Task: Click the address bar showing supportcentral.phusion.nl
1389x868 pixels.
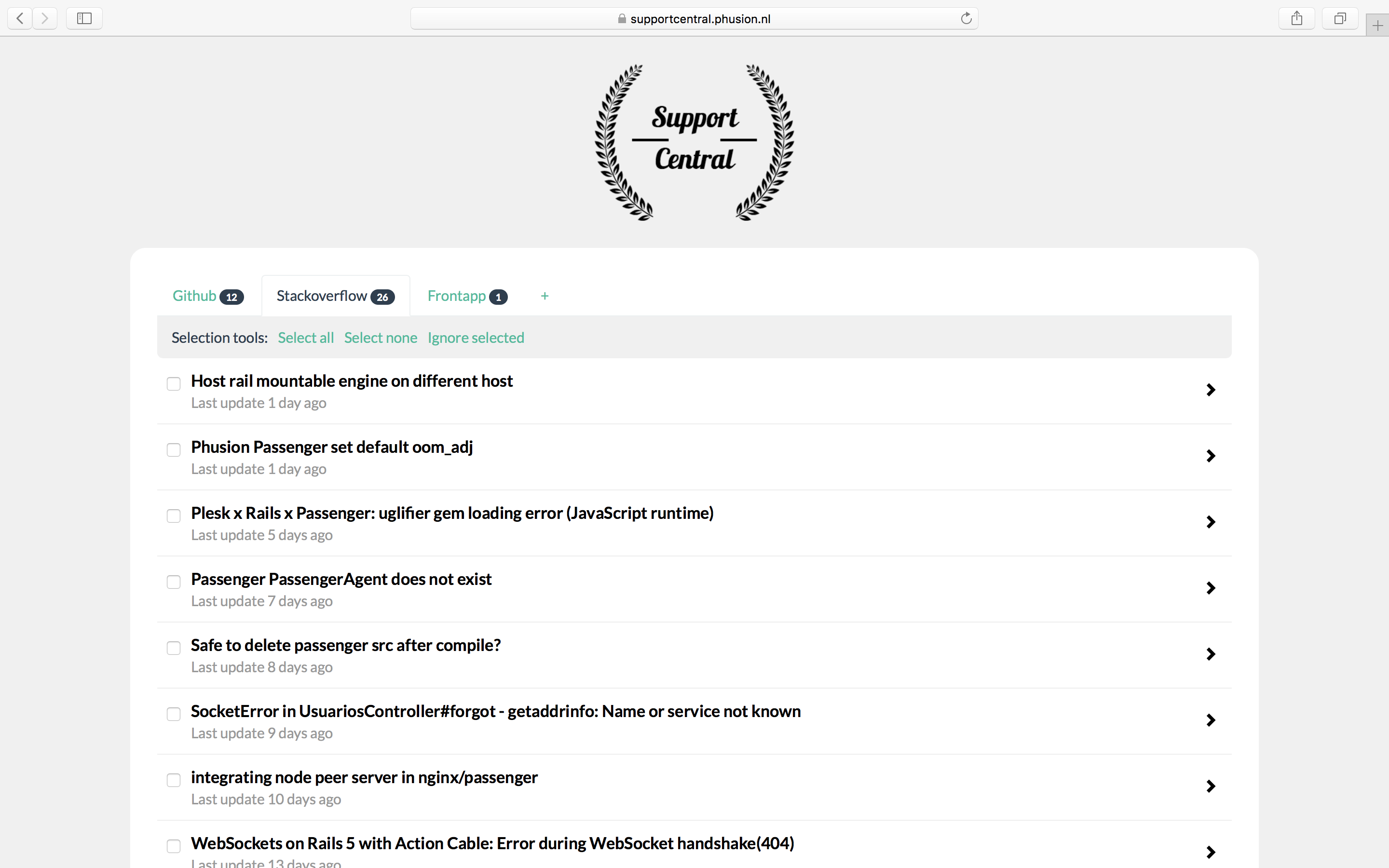Action: [694, 18]
